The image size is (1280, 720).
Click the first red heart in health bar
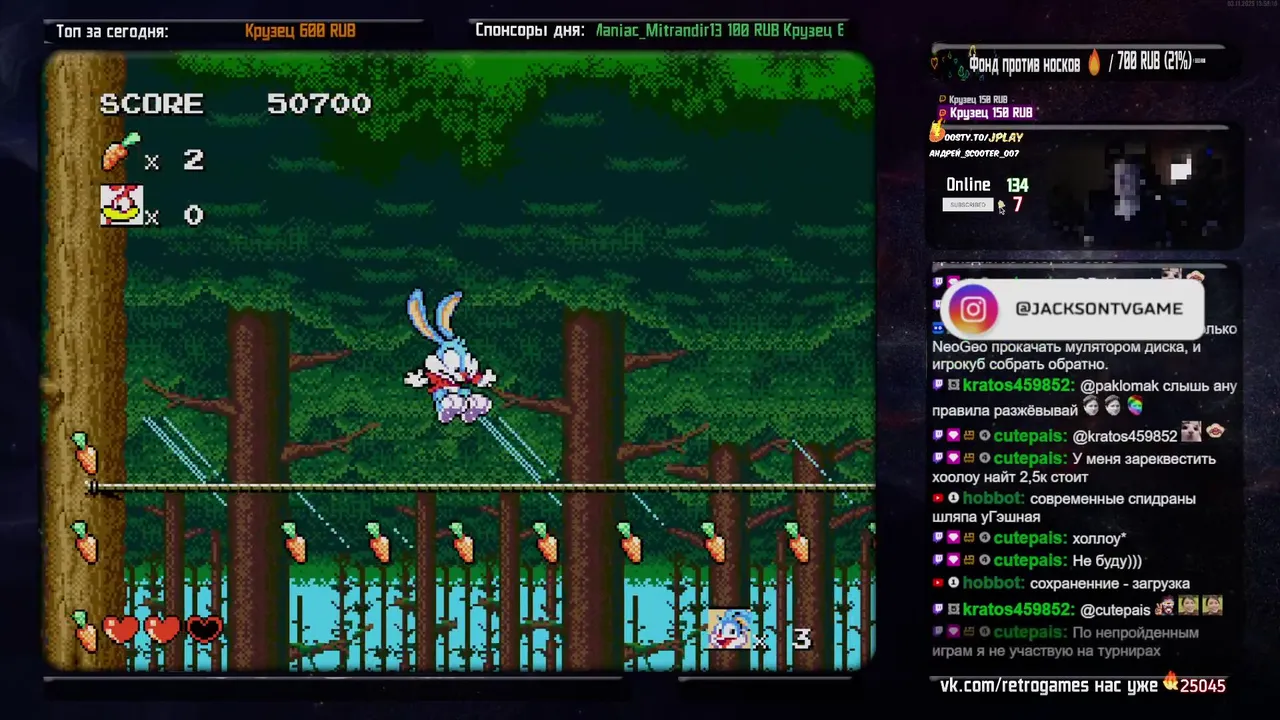pyautogui.click(x=121, y=630)
